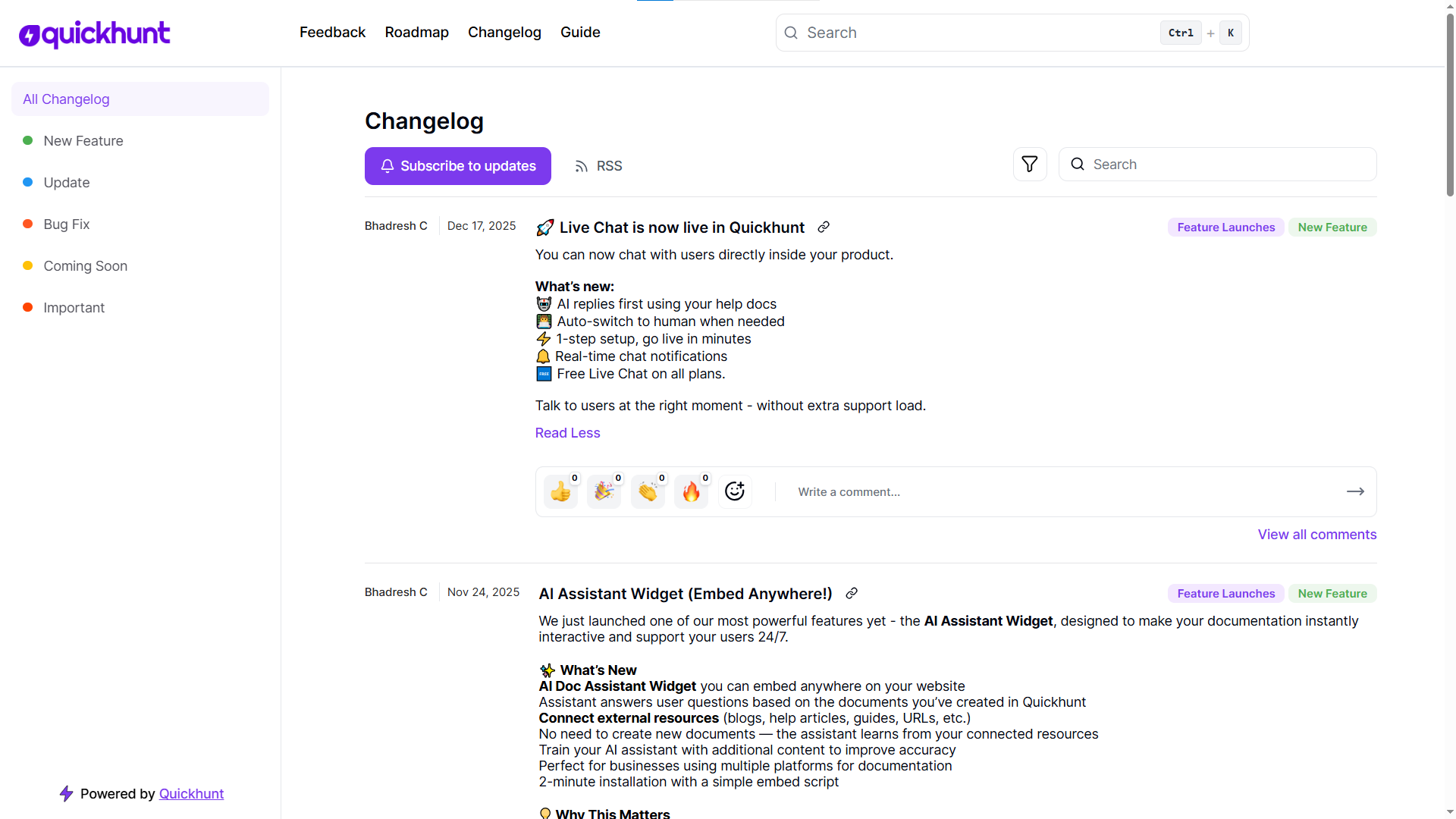1456x819 pixels.
Task: Click magnifier icon in changelog search
Action: (x=1078, y=164)
